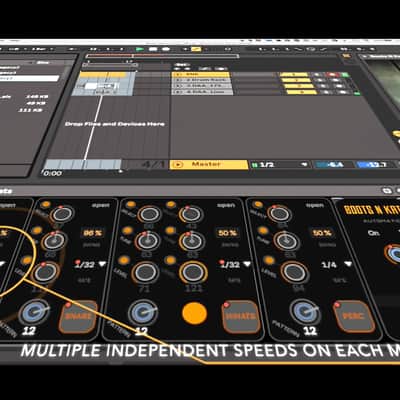Viewport: 400px width, 400px height.
Task: Click the Perc module 50 % swing field
Action: coord(322,233)
